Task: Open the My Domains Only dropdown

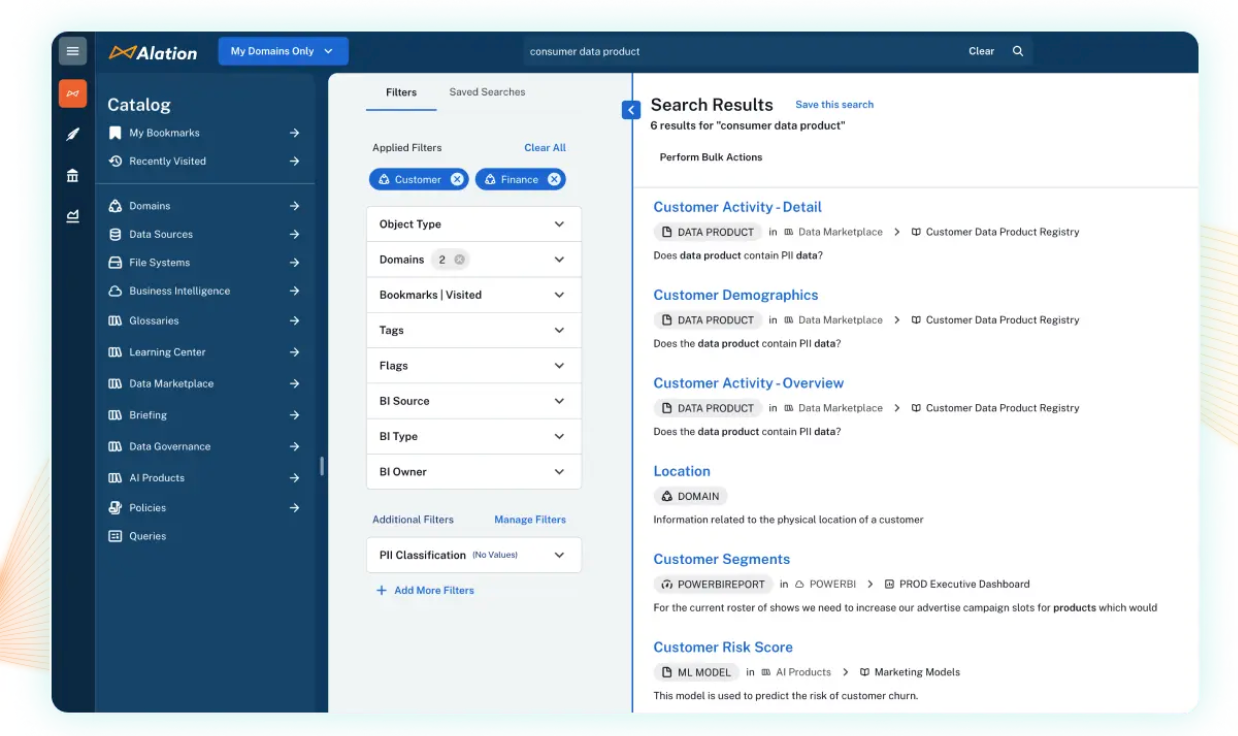Action: (x=283, y=51)
